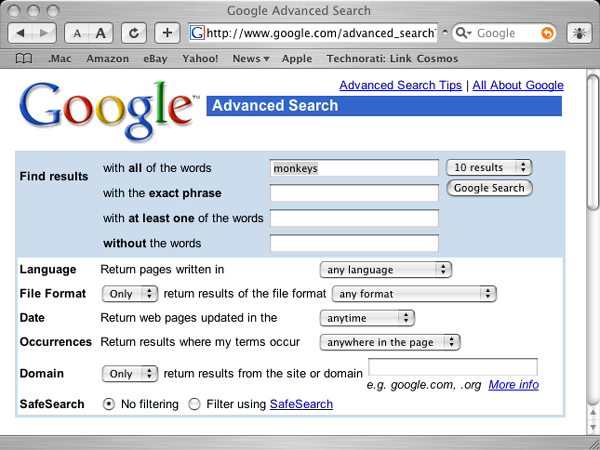Image resolution: width=600 pixels, height=450 pixels.
Task: Open the any language dropdown
Action: pos(386,269)
